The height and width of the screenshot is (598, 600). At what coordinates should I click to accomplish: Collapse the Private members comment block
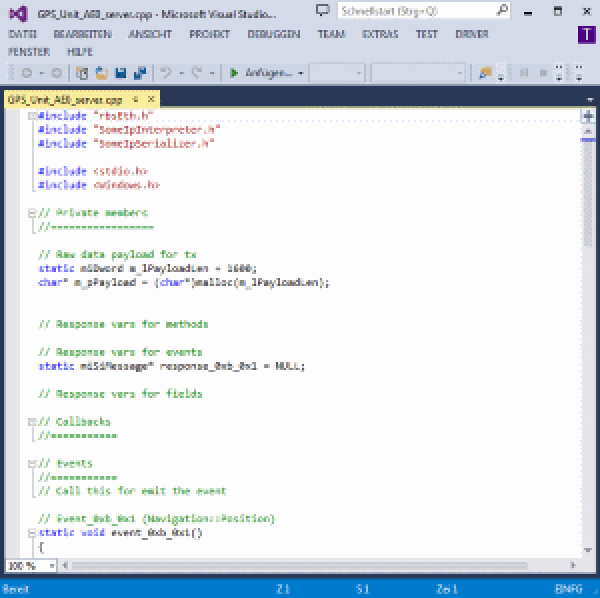[x=31, y=213]
